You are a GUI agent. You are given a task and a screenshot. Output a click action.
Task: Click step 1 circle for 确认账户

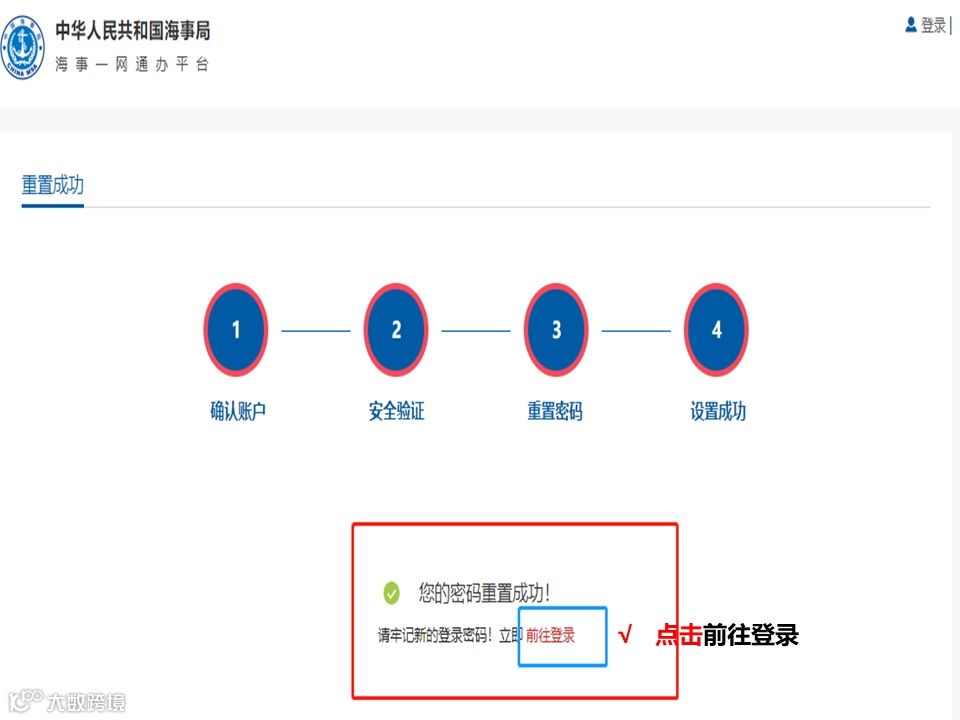pos(236,330)
